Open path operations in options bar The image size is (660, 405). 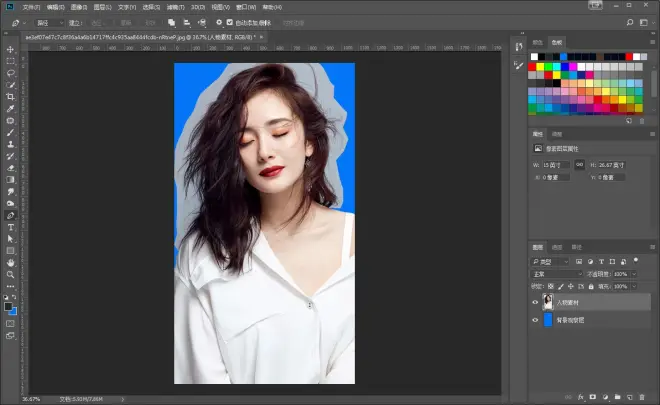(171, 23)
